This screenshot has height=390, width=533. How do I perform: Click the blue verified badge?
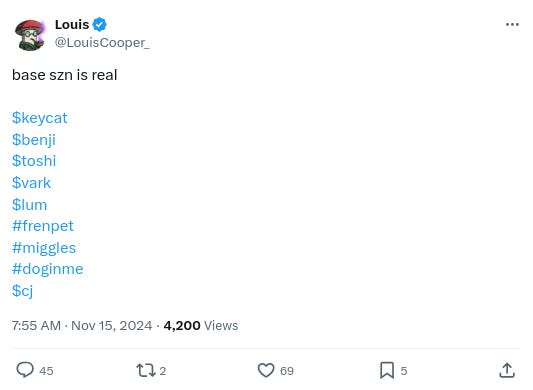[100, 24]
